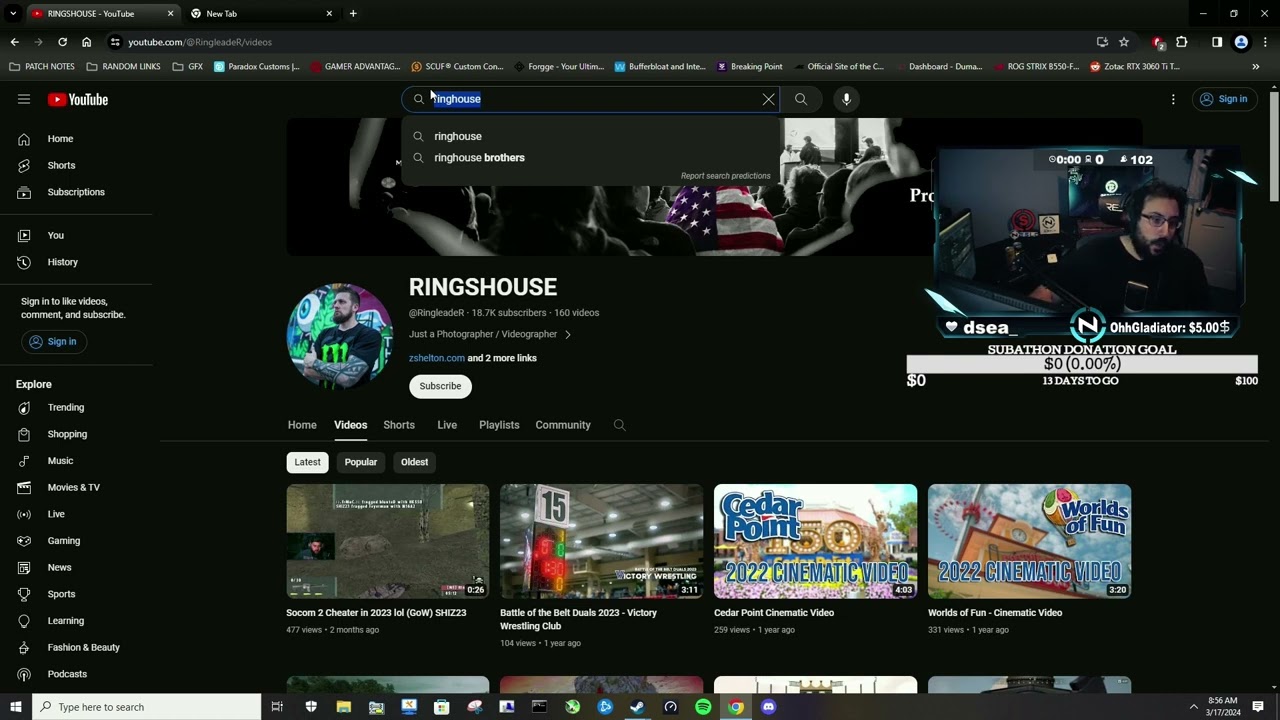Browse News in Explore
The height and width of the screenshot is (720, 1280).
coord(76,567)
